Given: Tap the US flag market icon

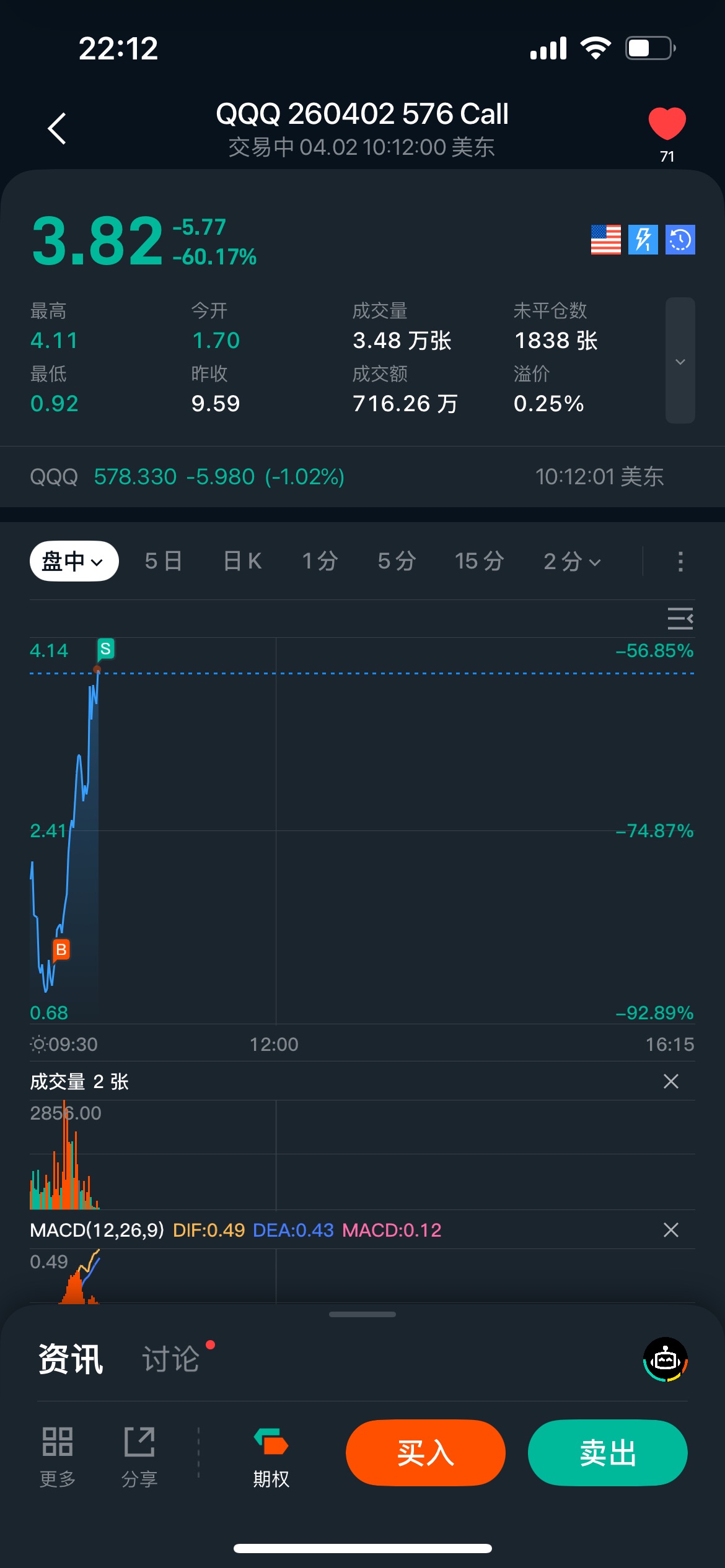Looking at the screenshot, I should click(x=605, y=240).
